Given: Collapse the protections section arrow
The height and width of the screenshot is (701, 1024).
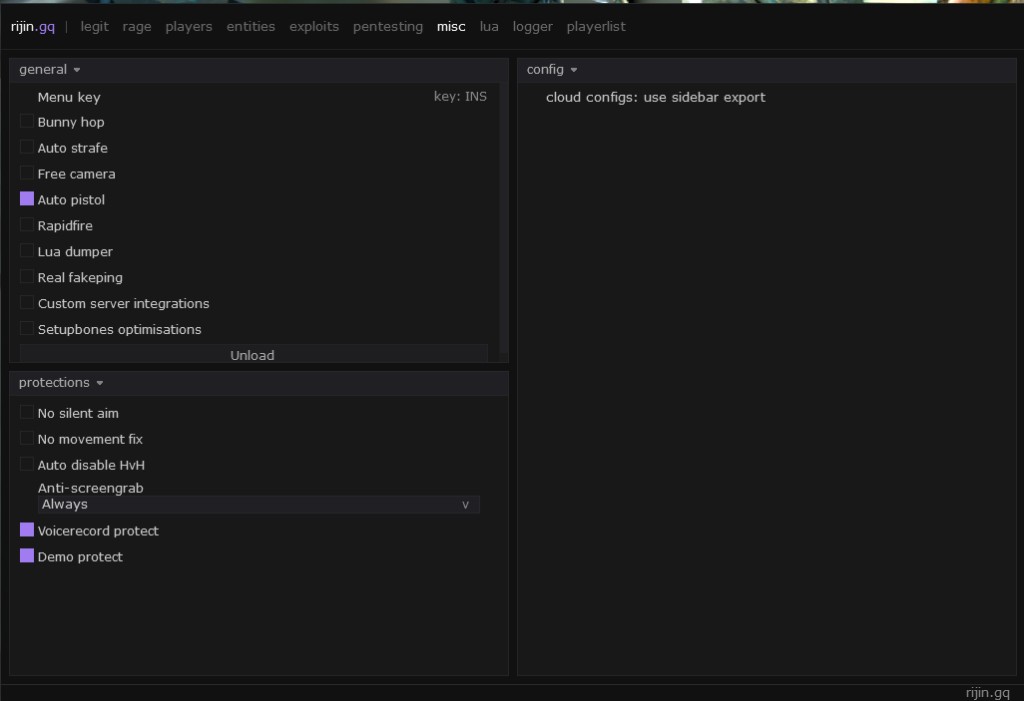Looking at the screenshot, I should [x=100, y=383].
